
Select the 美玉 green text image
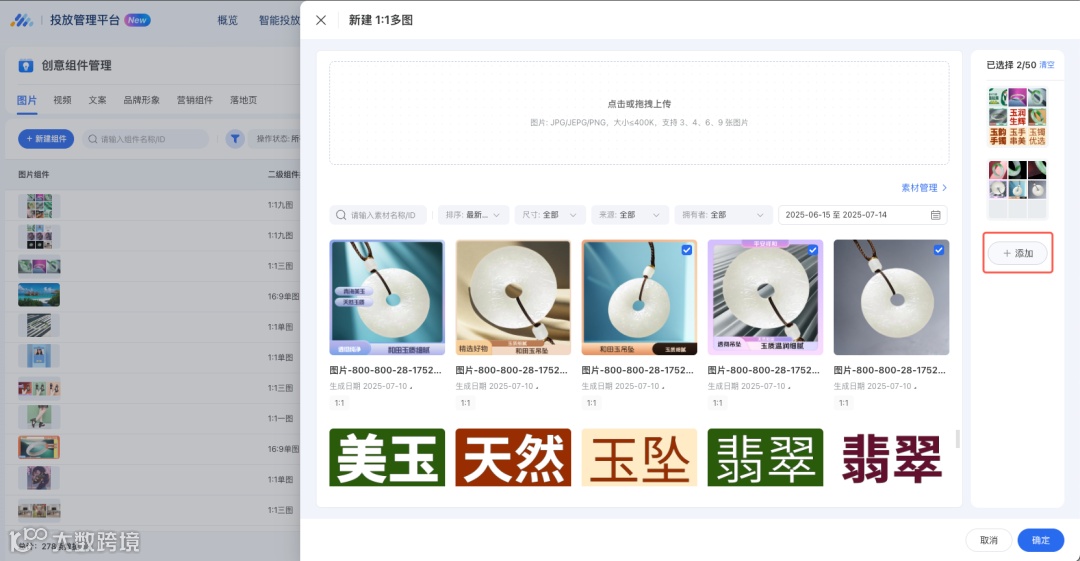coord(387,458)
